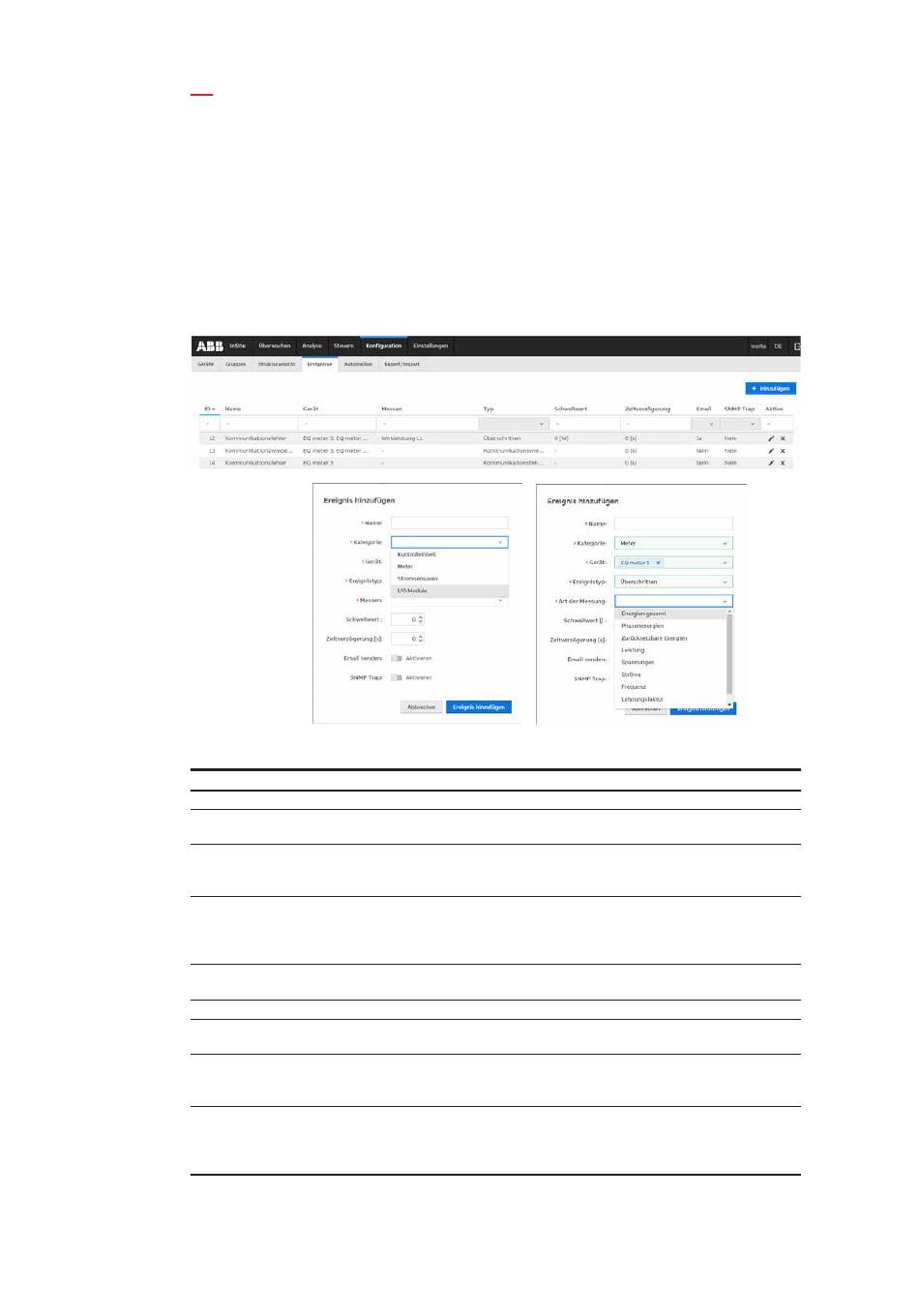Click the edit pencil for event ID 12
Viewport: 919px width, 1316px height.
point(771,438)
